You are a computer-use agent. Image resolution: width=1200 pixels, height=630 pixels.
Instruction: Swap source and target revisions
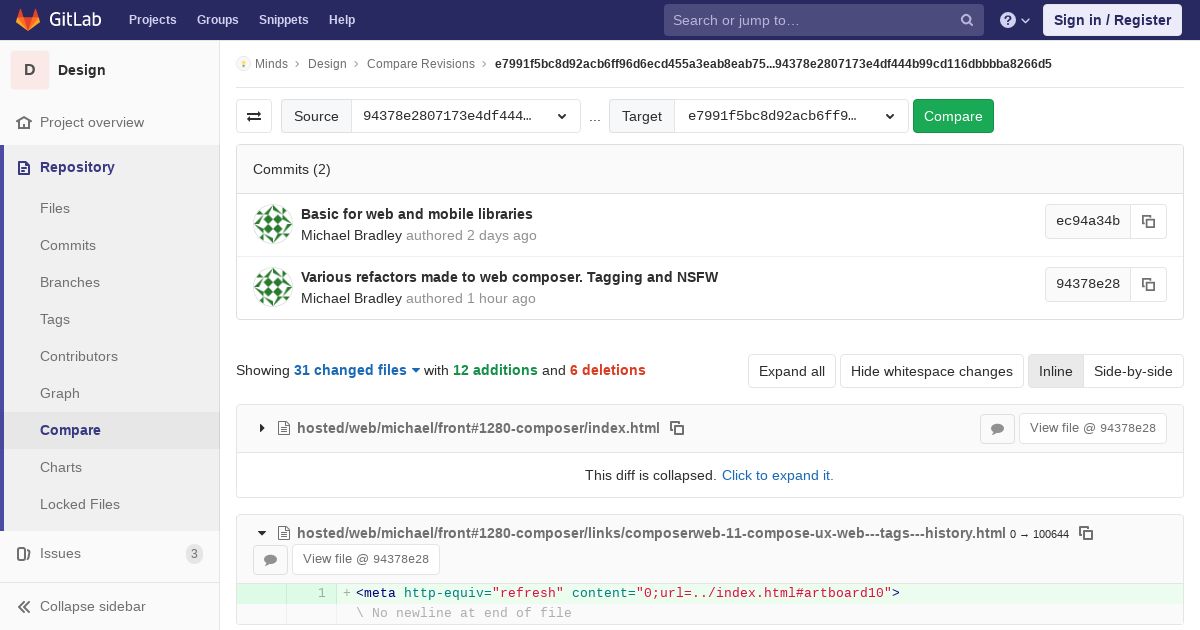click(254, 116)
